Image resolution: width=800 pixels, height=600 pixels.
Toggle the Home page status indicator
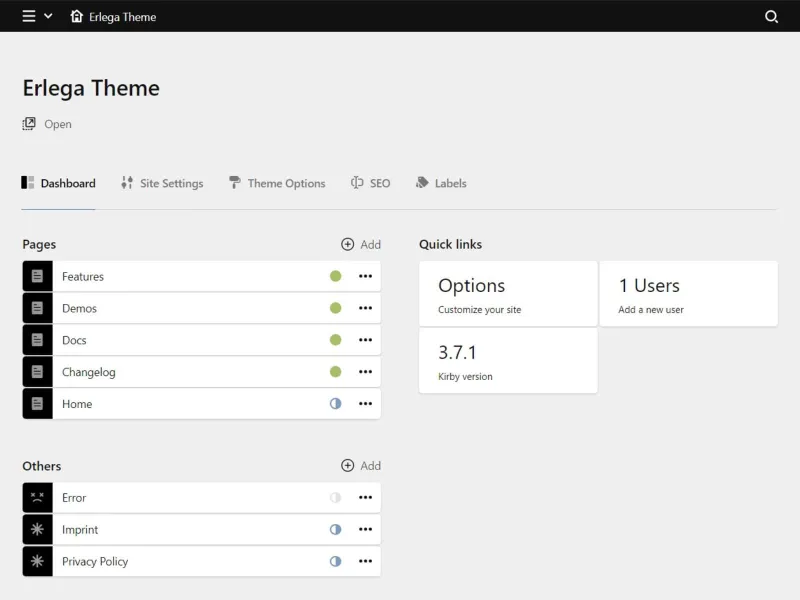pyautogui.click(x=335, y=404)
